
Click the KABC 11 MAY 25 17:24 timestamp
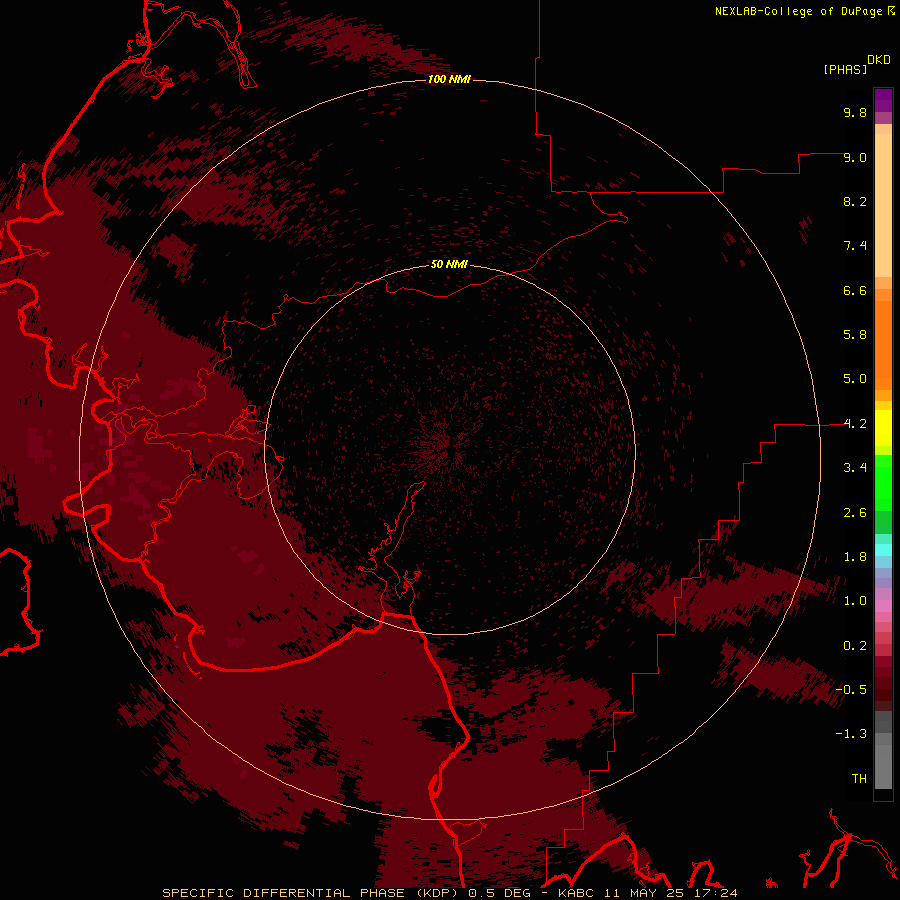point(647,893)
